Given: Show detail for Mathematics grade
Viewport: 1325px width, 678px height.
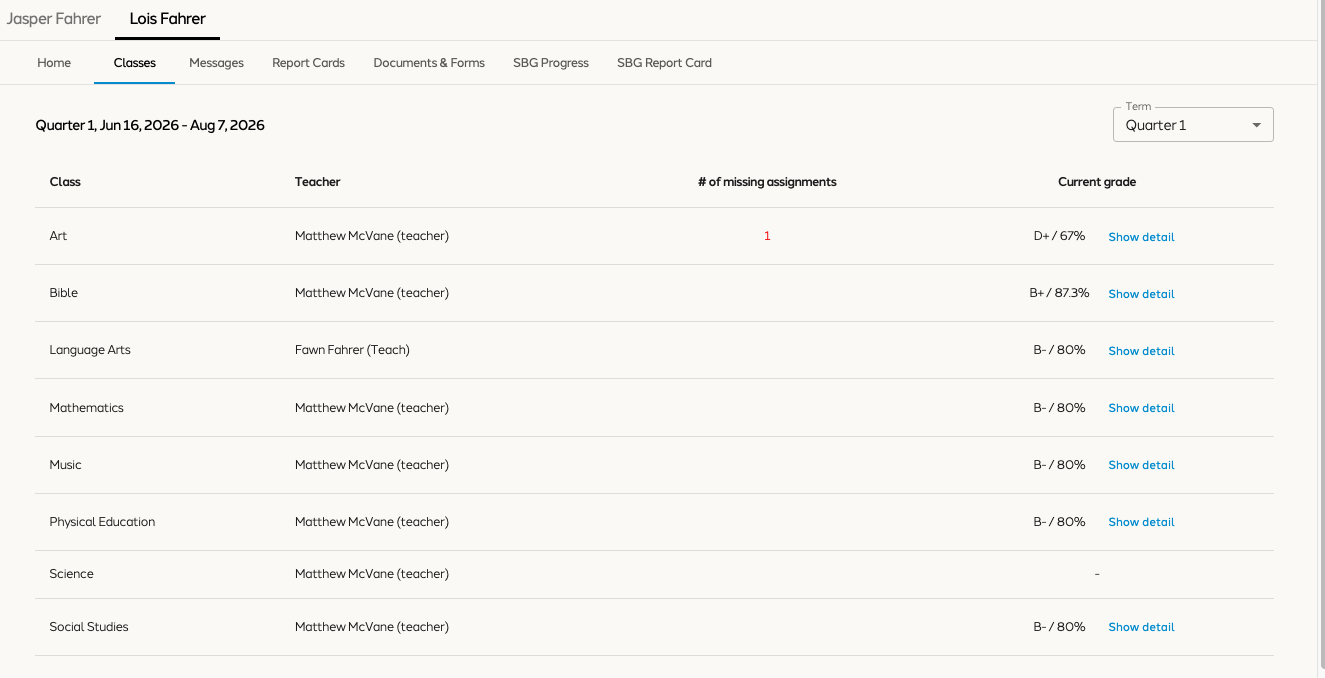Looking at the screenshot, I should point(1141,408).
